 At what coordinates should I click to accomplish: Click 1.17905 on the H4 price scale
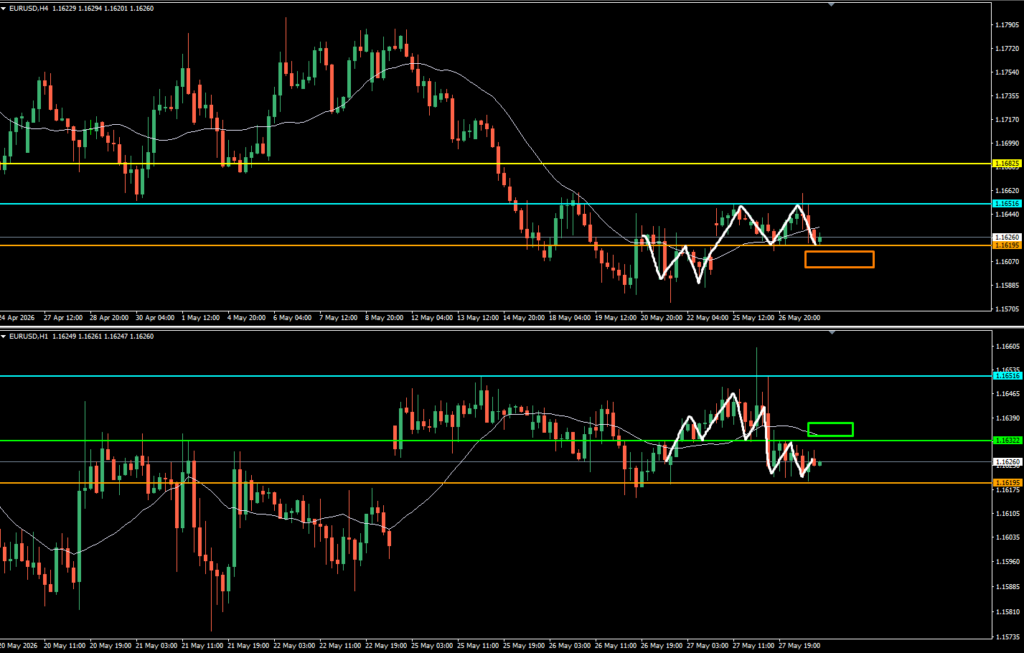pyautogui.click(x=1006, y=25)
